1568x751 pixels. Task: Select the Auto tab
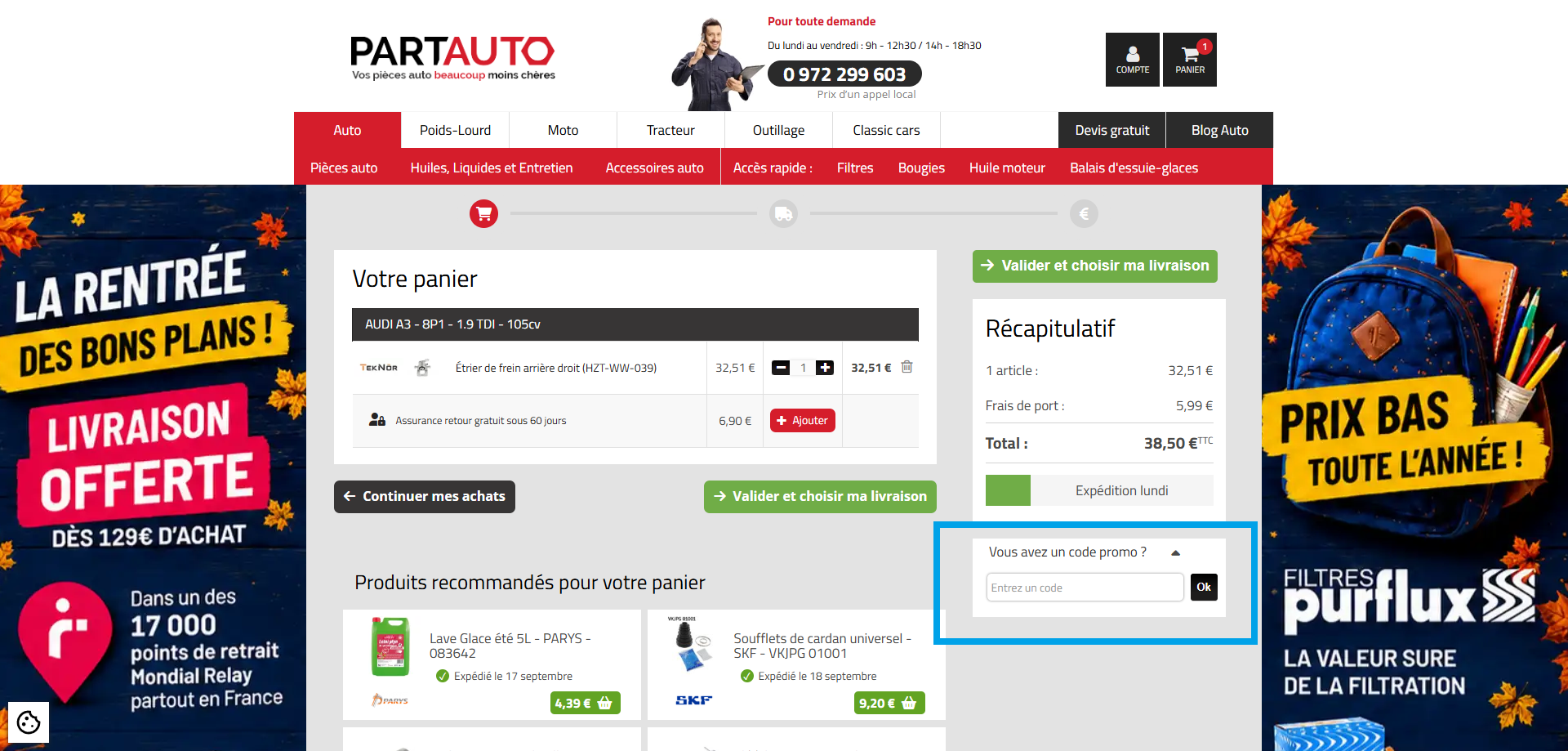[347, 130]
